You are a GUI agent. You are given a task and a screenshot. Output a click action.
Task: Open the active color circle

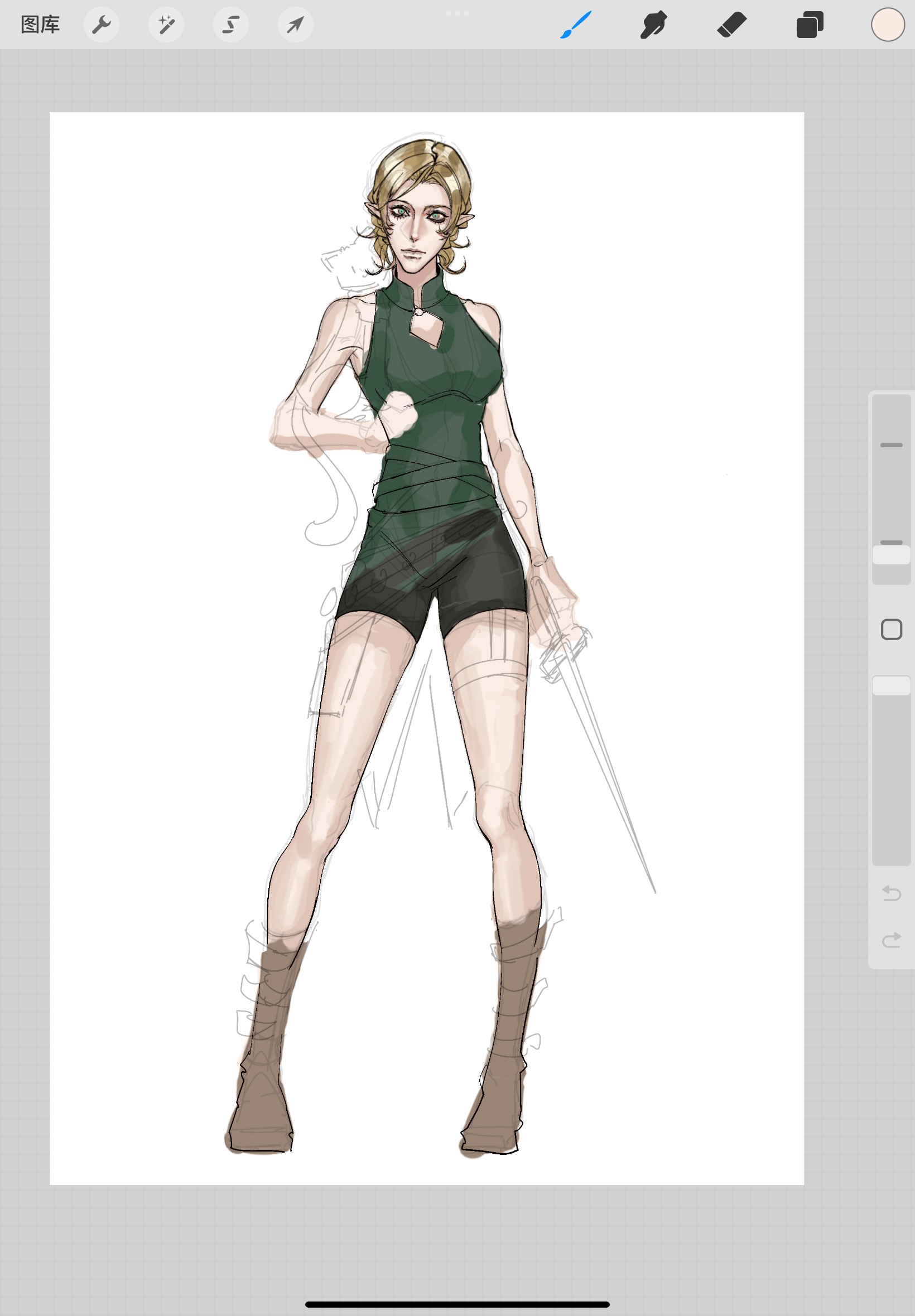pyautogui.click(x=888, y=25)
